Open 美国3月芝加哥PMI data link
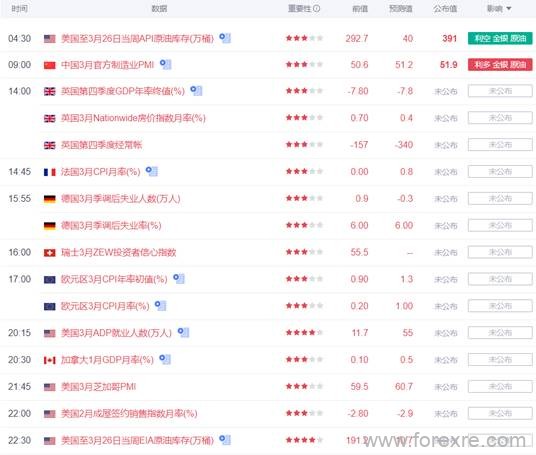This screenshot has width=536, height=455. click(x=98, y=387)
